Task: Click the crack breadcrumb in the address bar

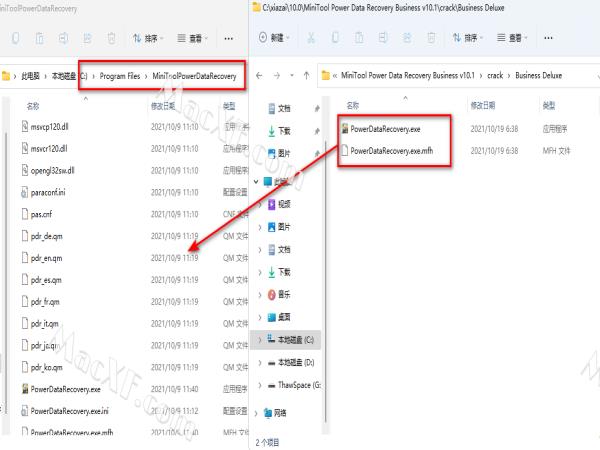Action: pos(495,75)
